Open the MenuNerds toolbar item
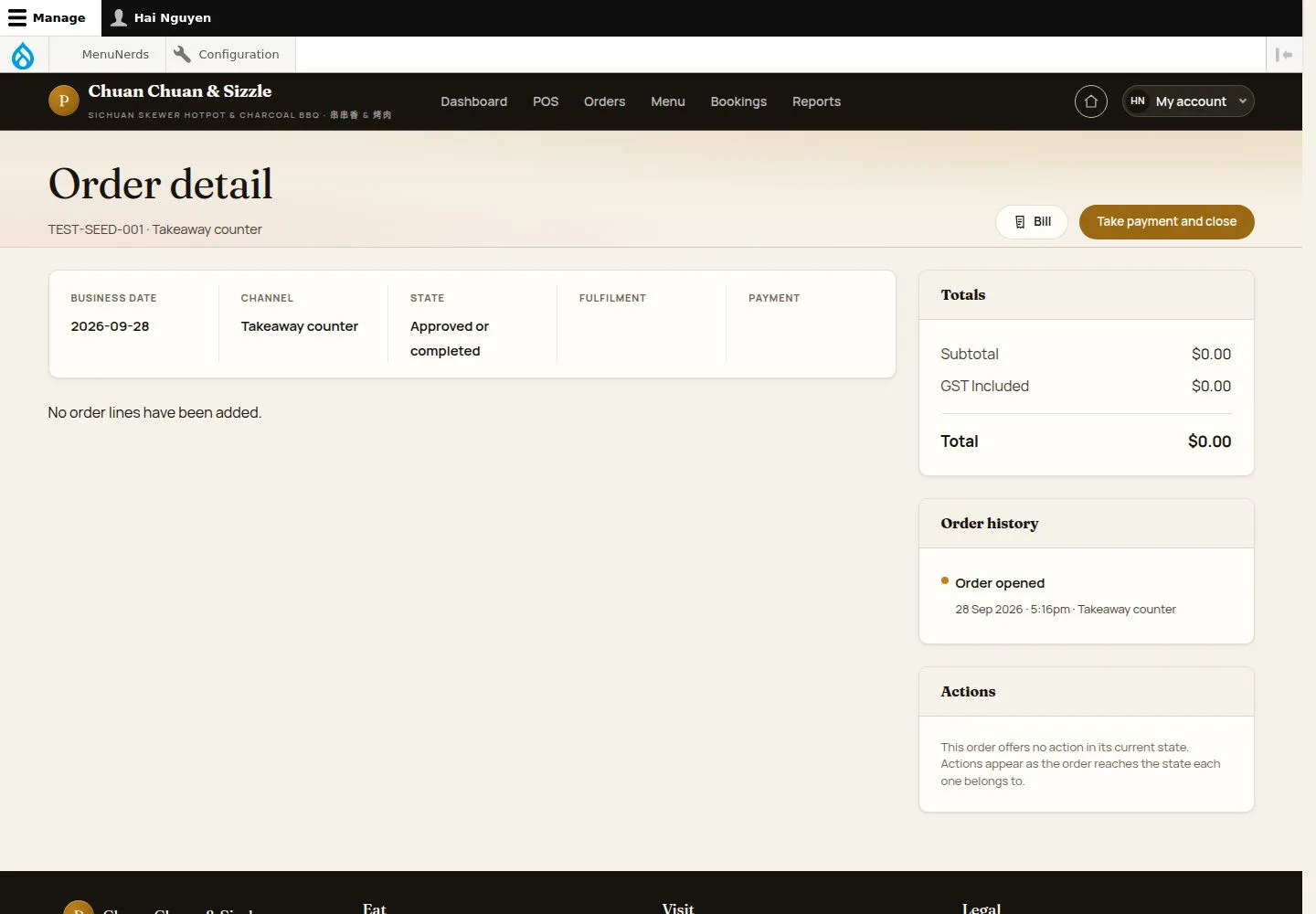The width and height of the screenshot is (1316, 914). coord(115,54)
